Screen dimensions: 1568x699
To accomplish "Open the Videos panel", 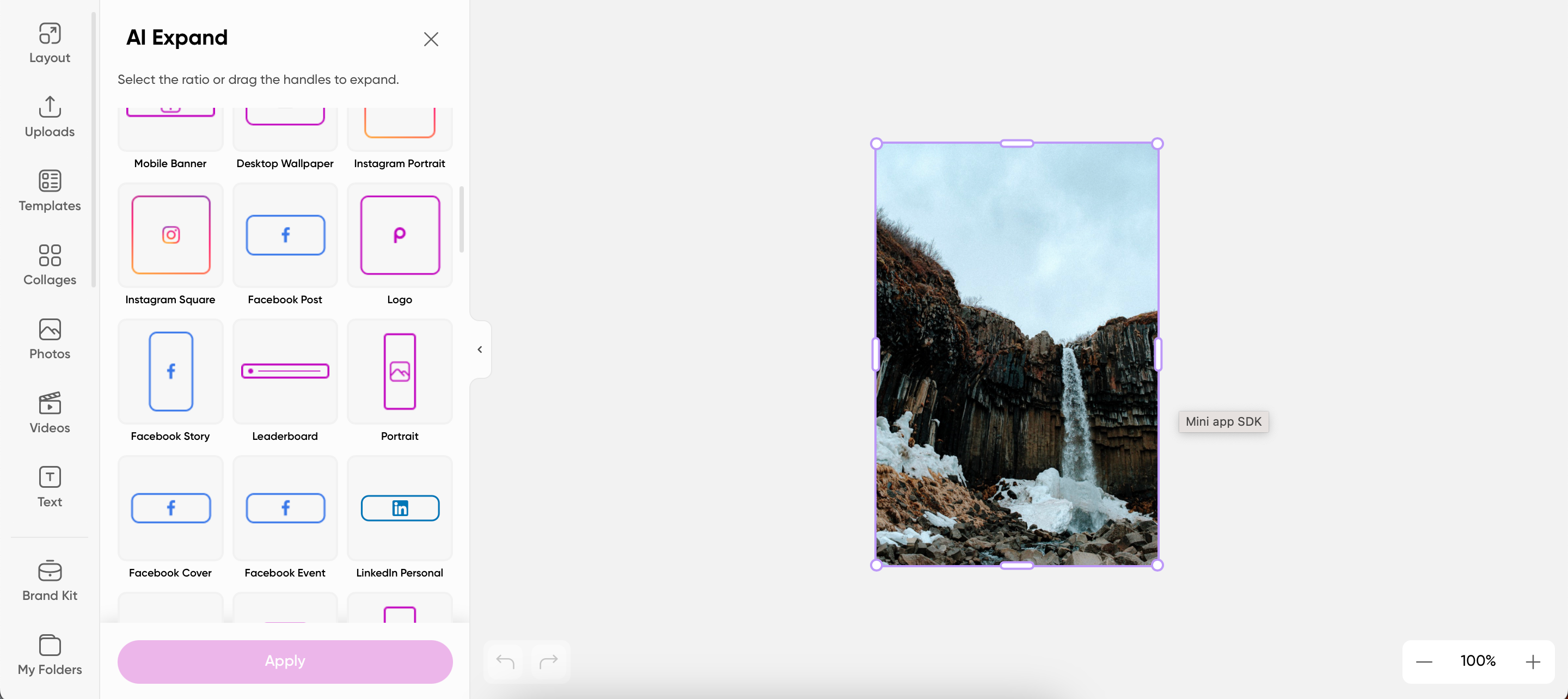I will point(50,413).
